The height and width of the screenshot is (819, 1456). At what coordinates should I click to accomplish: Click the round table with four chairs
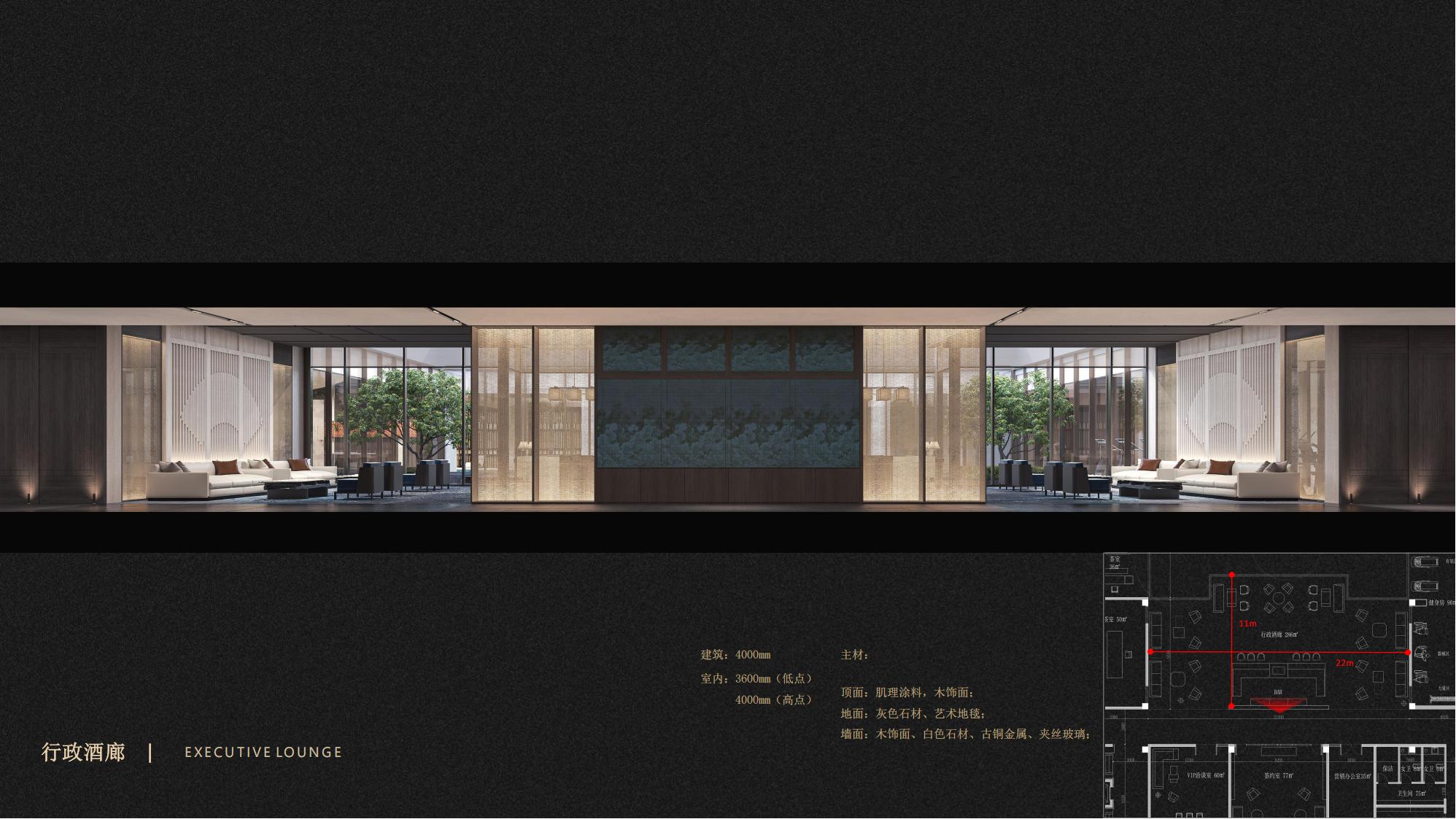click(1278, 599)
